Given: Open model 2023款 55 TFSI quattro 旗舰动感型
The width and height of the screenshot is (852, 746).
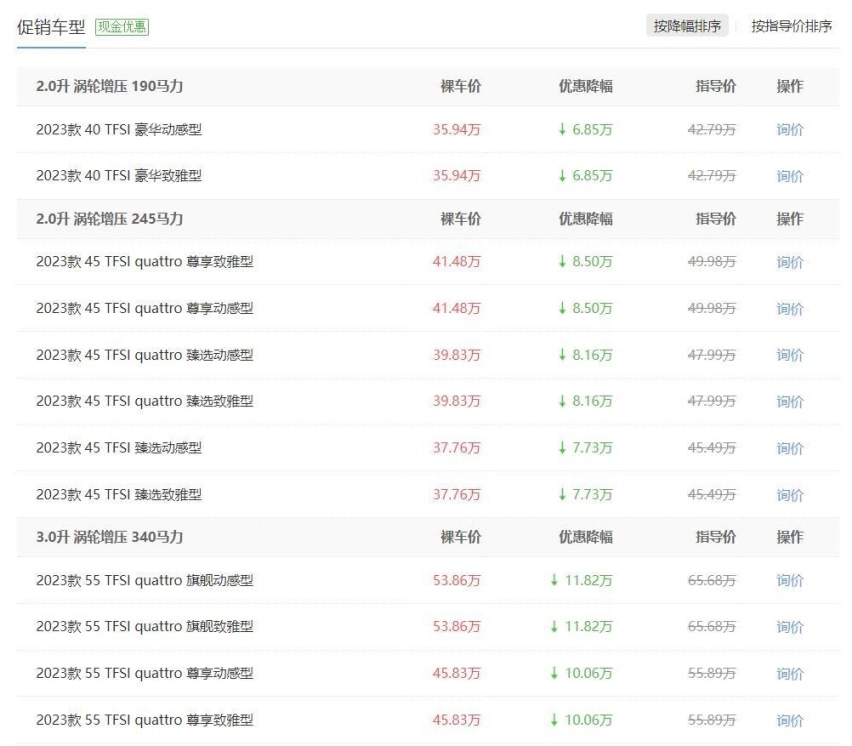Looking at the screenshot, I should [145, 580].
